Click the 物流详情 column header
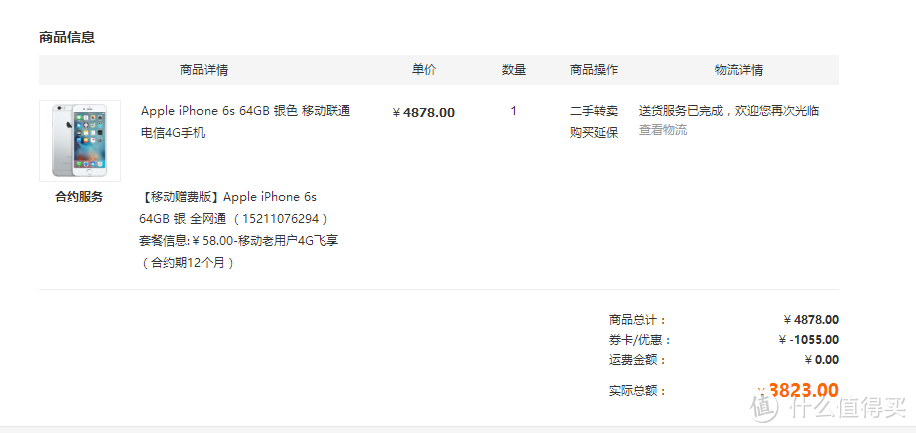 [739, 70]
